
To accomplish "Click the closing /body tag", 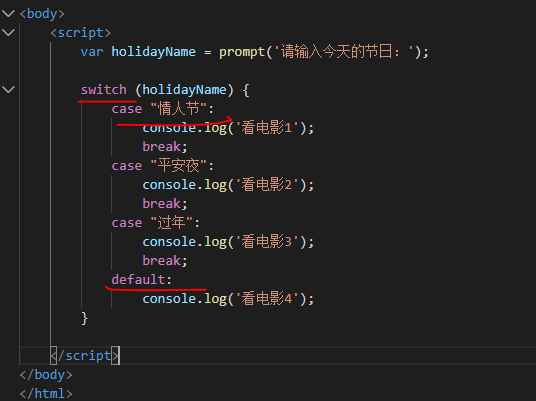I will (x=46, y=375).
